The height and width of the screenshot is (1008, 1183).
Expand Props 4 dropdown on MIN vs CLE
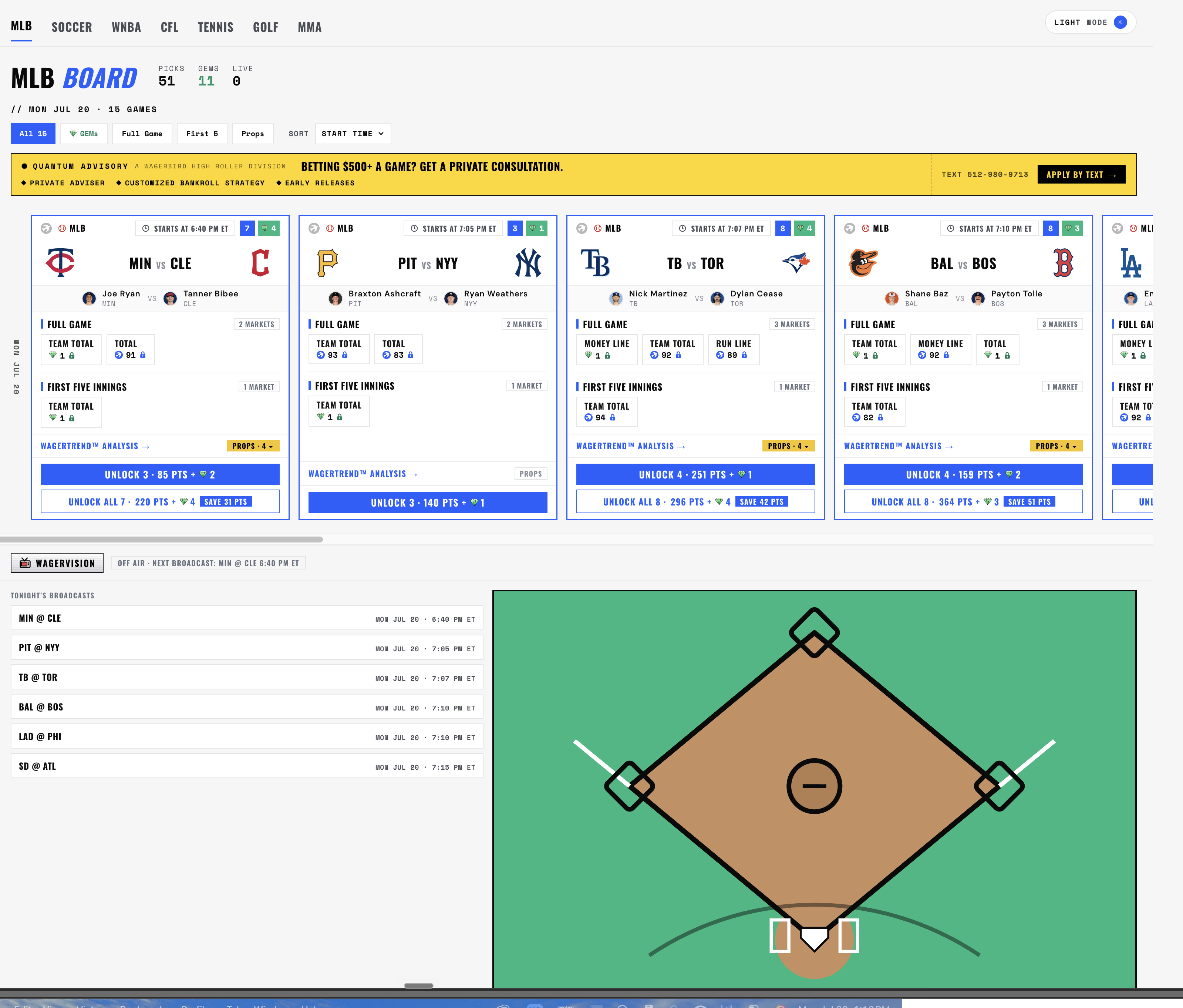(x=253, y=446)
